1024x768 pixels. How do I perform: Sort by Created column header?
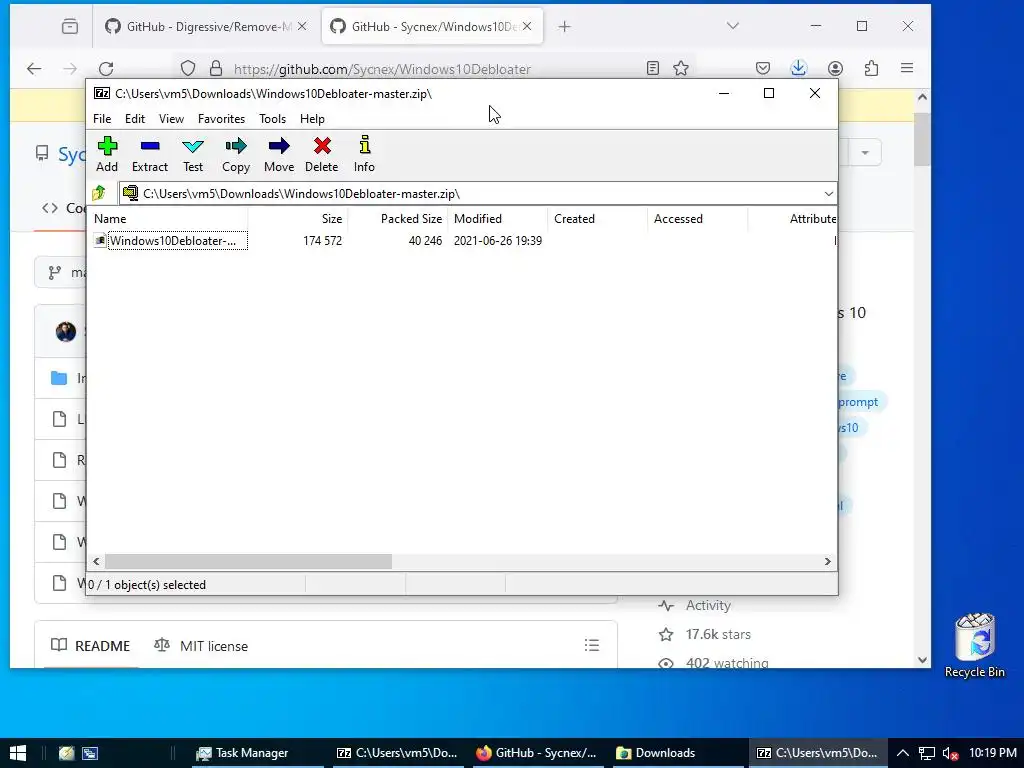coord(598,219)
